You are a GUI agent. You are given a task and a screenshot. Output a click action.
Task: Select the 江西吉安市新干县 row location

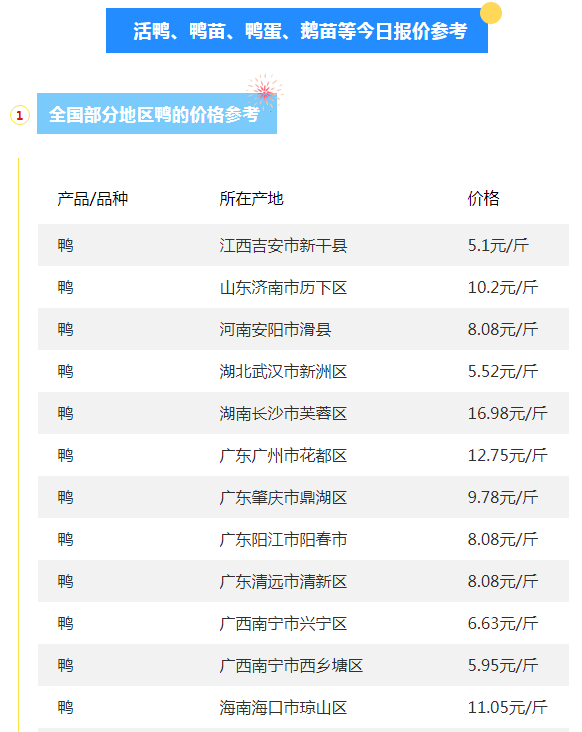[x=283, y=246]
